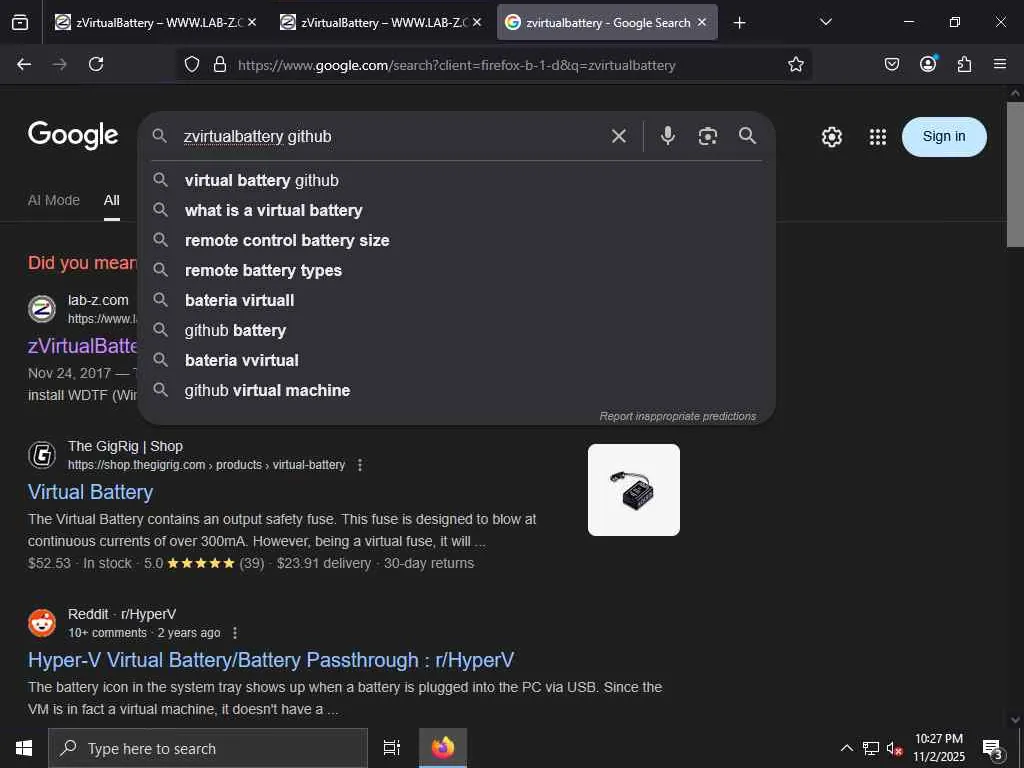This screenshot has width=1024, height=768.
Task: Search by image with the camera icon
Action: tap(707, 136)
